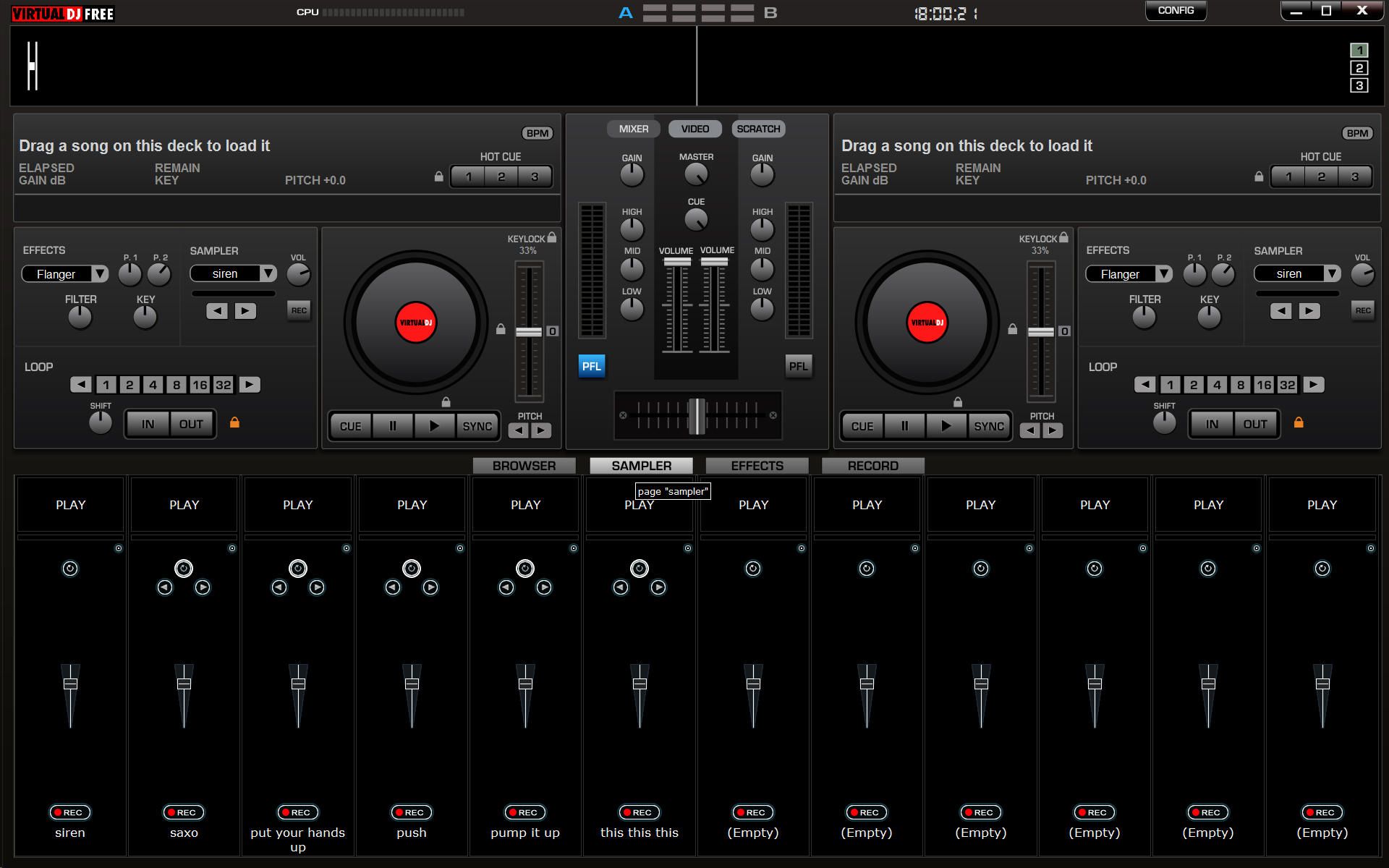
Task: Click the left deck play button
Action: tap(434, 426)
